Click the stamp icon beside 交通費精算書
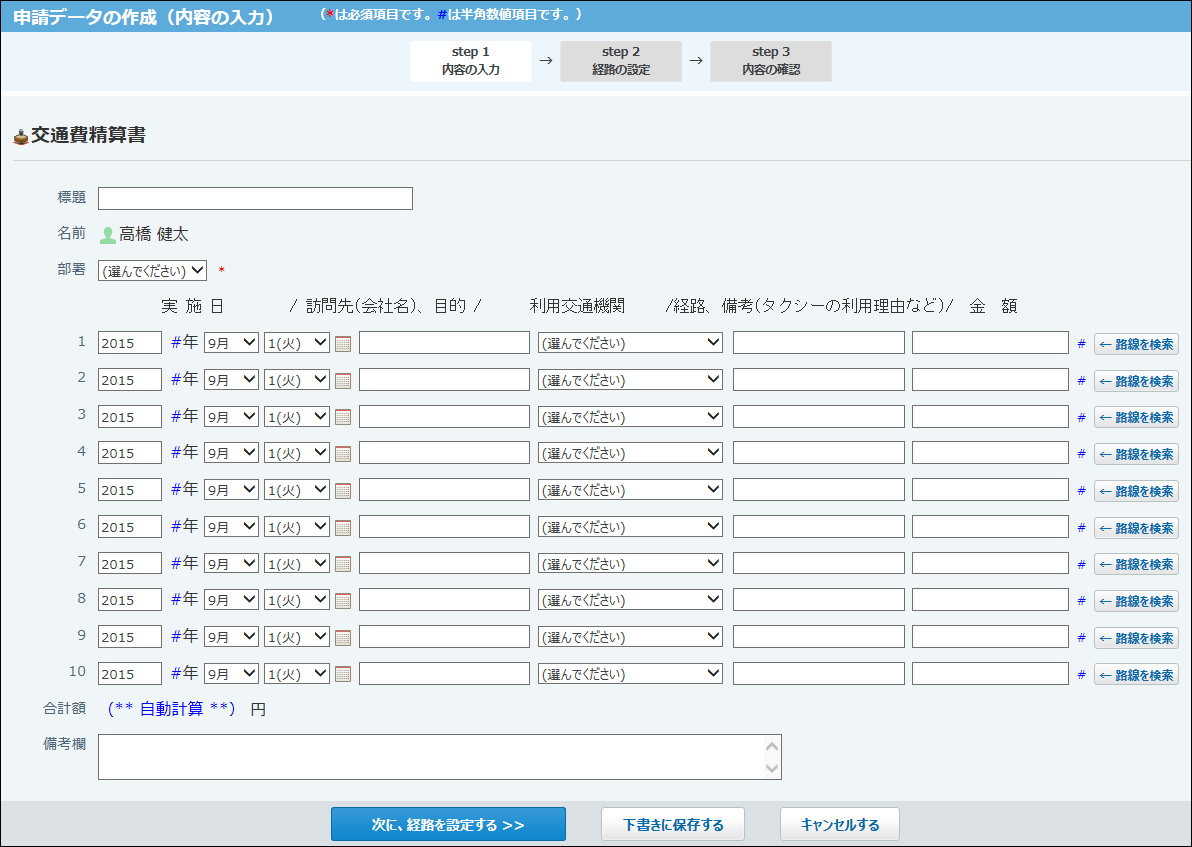 pyautogui.click(x=21, y=137)
